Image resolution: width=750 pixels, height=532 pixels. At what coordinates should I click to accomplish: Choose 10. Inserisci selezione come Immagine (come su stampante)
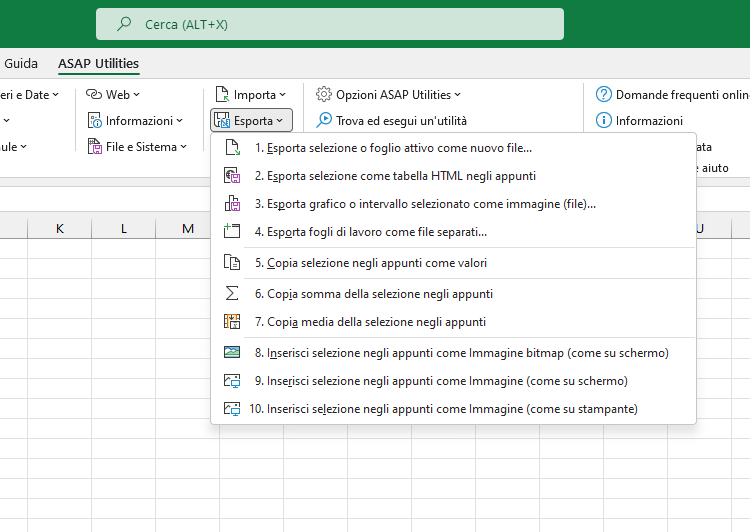tap(453, 409)
